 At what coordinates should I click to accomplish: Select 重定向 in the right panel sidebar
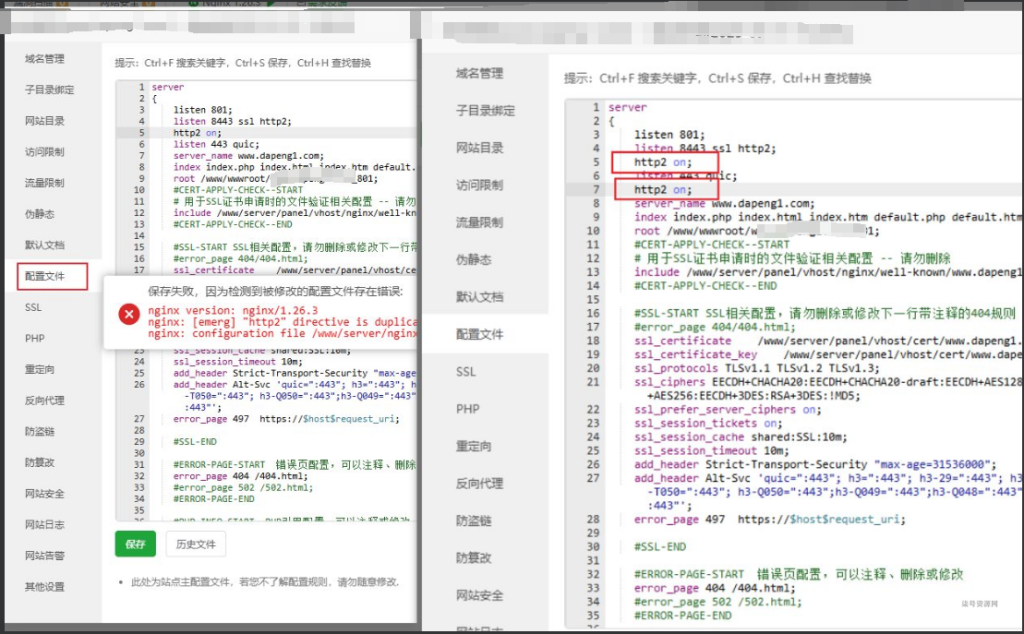(474, 446)
